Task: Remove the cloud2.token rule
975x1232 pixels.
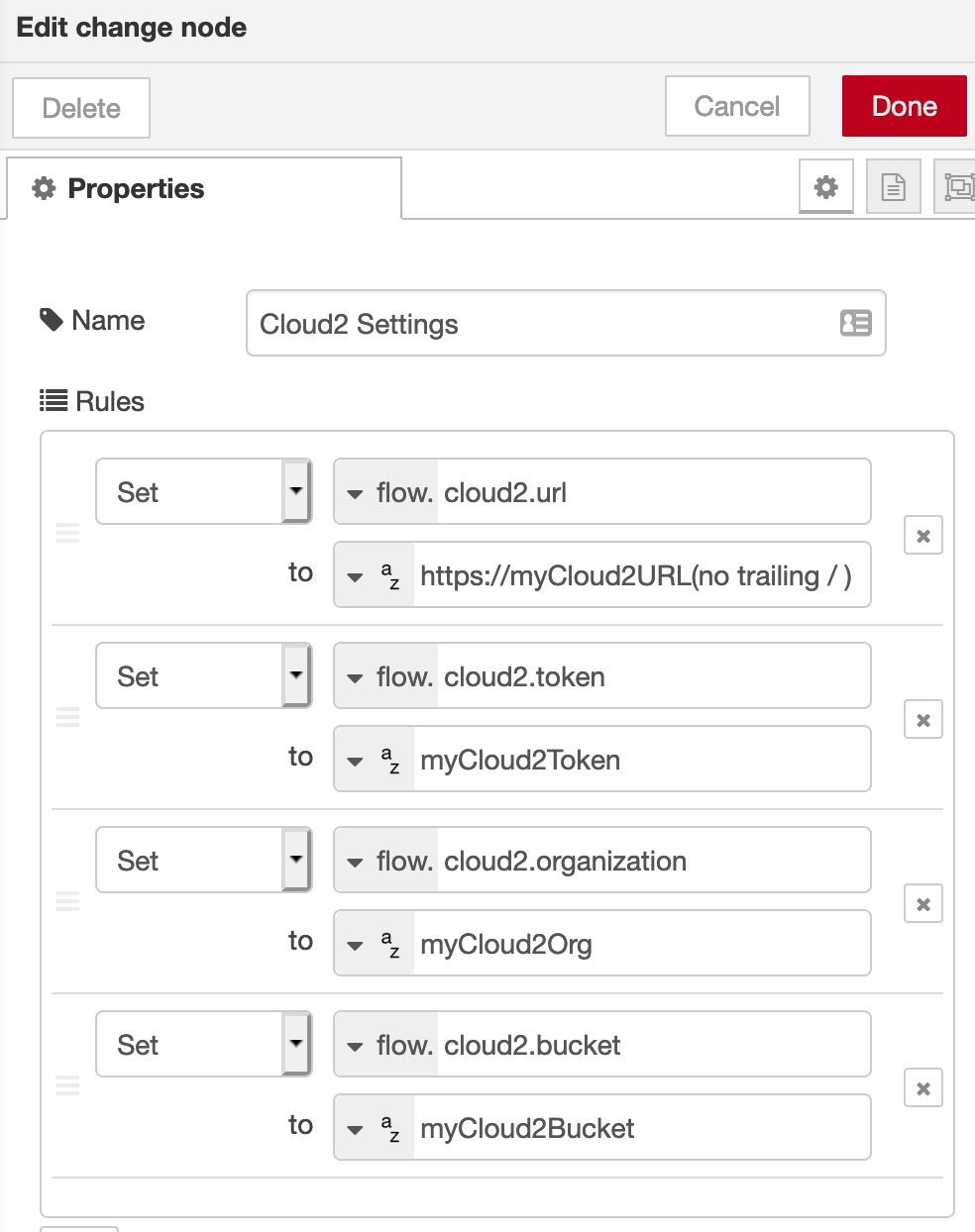Action: pos(922,720)
